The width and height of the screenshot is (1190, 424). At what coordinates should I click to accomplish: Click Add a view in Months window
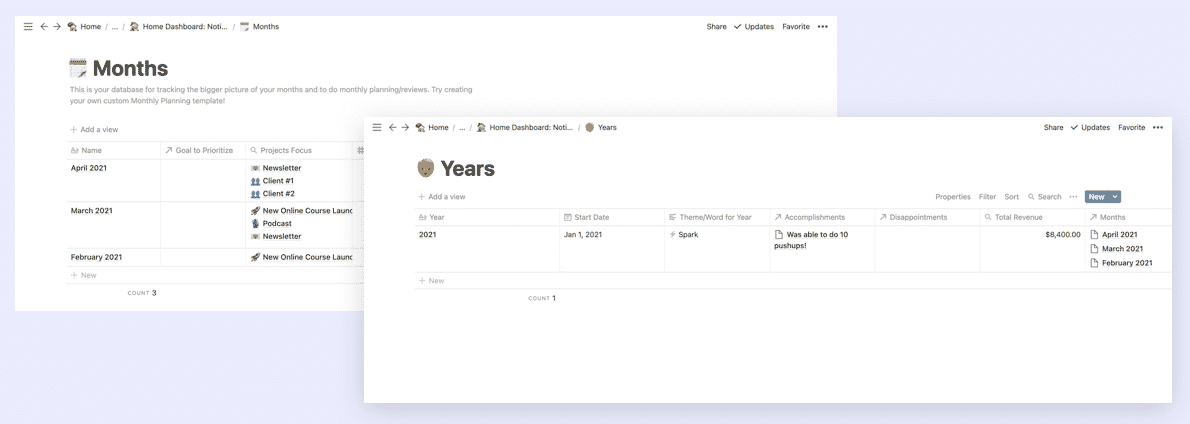(94, 130)
